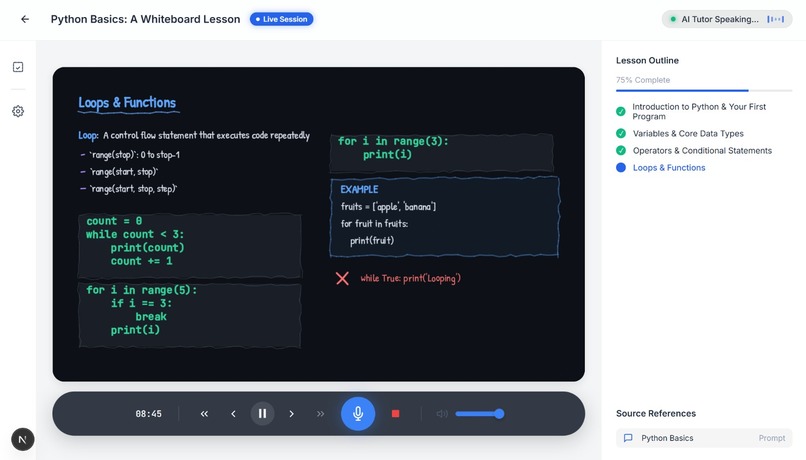Click the Lesson Outline heading

647,60
